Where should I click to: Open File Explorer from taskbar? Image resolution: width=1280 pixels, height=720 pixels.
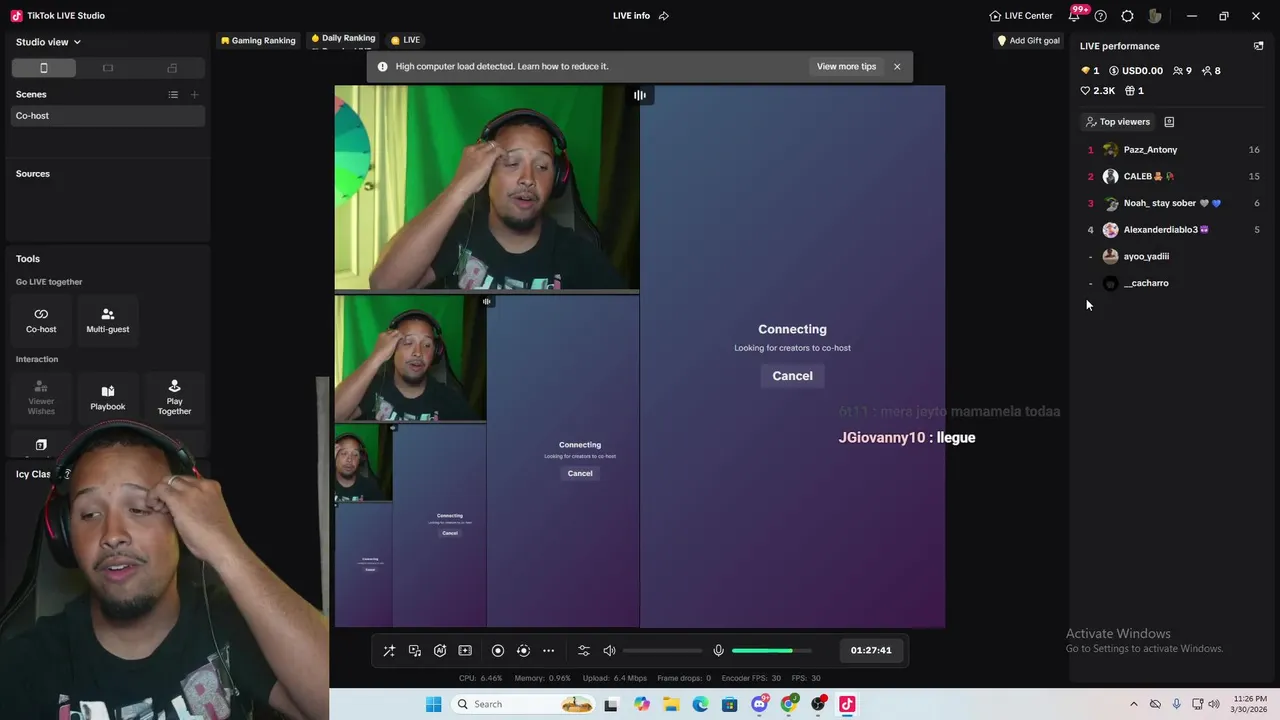(x=671, y=704)
